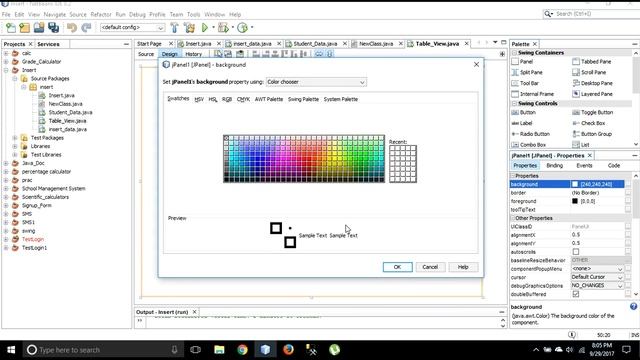Switch to the Source editor view

[x=146, y=54]
